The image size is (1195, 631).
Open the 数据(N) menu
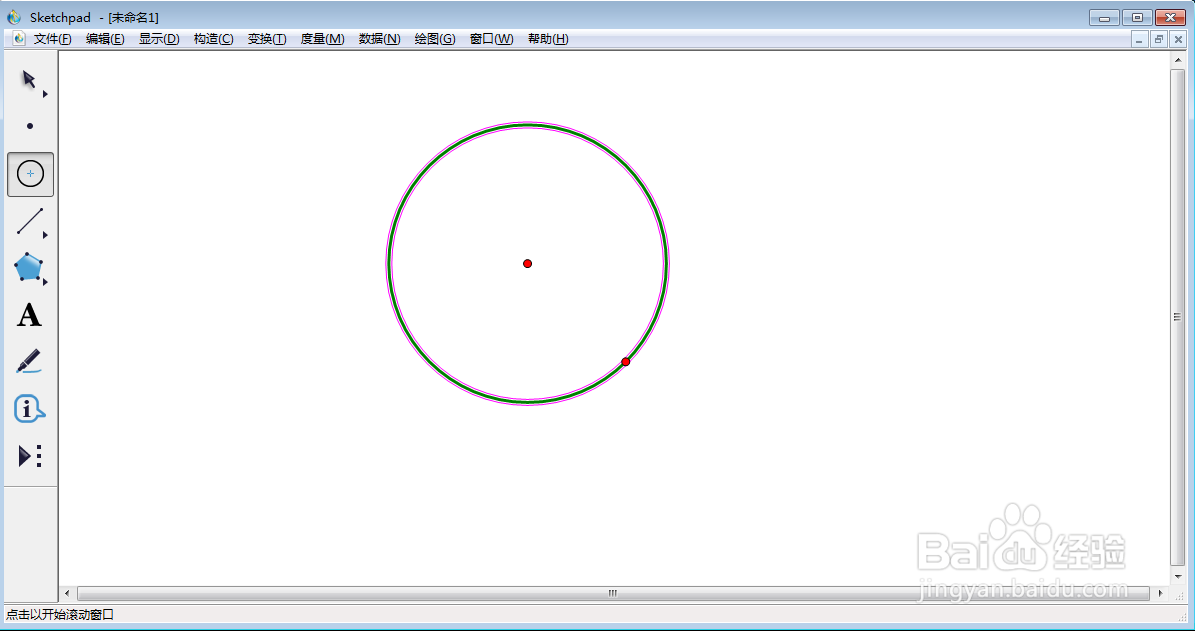pos(380,39)
